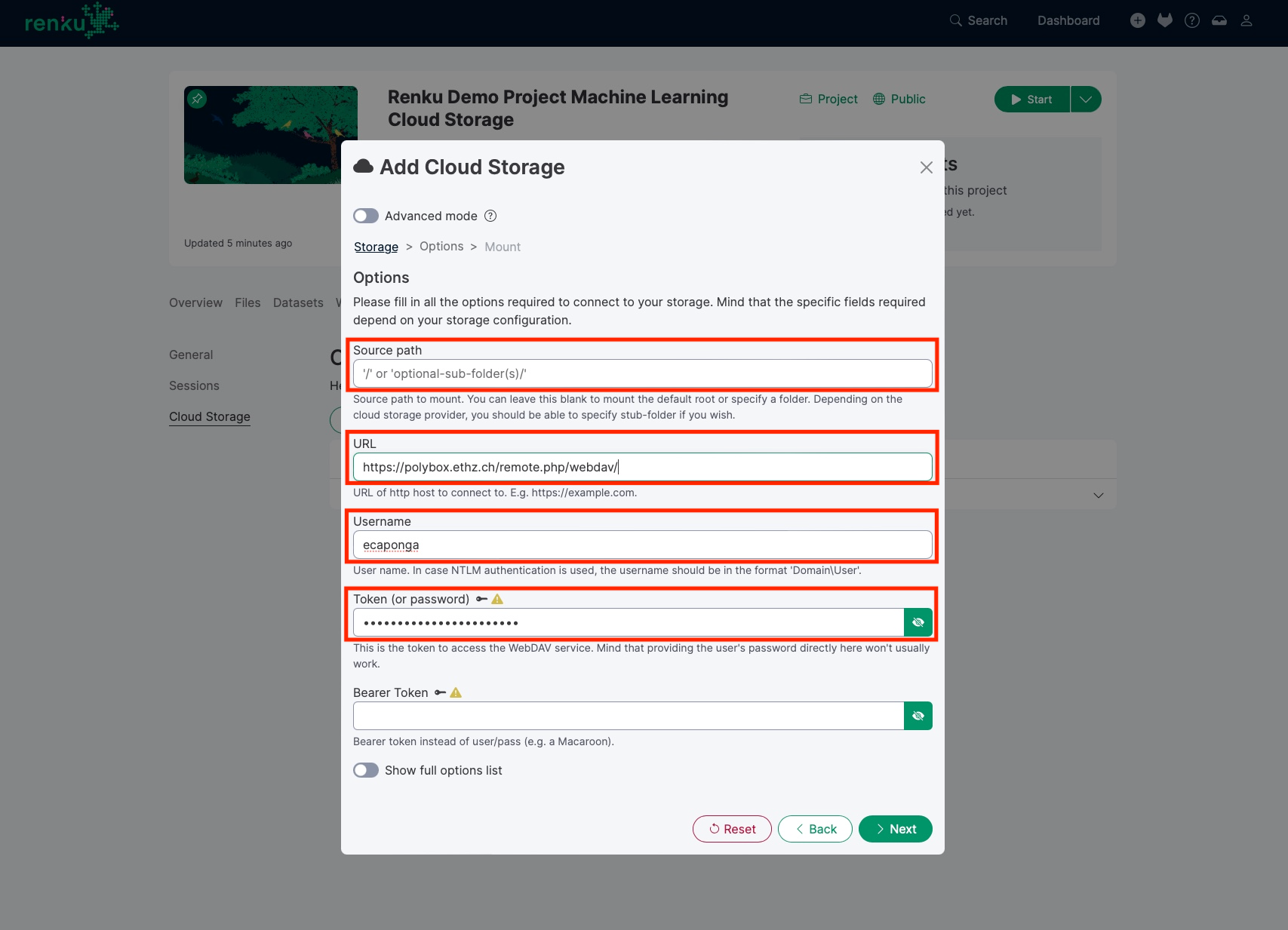Click the Renku logo in header
Screen dimensions: 1288x930
pos(72,20)
